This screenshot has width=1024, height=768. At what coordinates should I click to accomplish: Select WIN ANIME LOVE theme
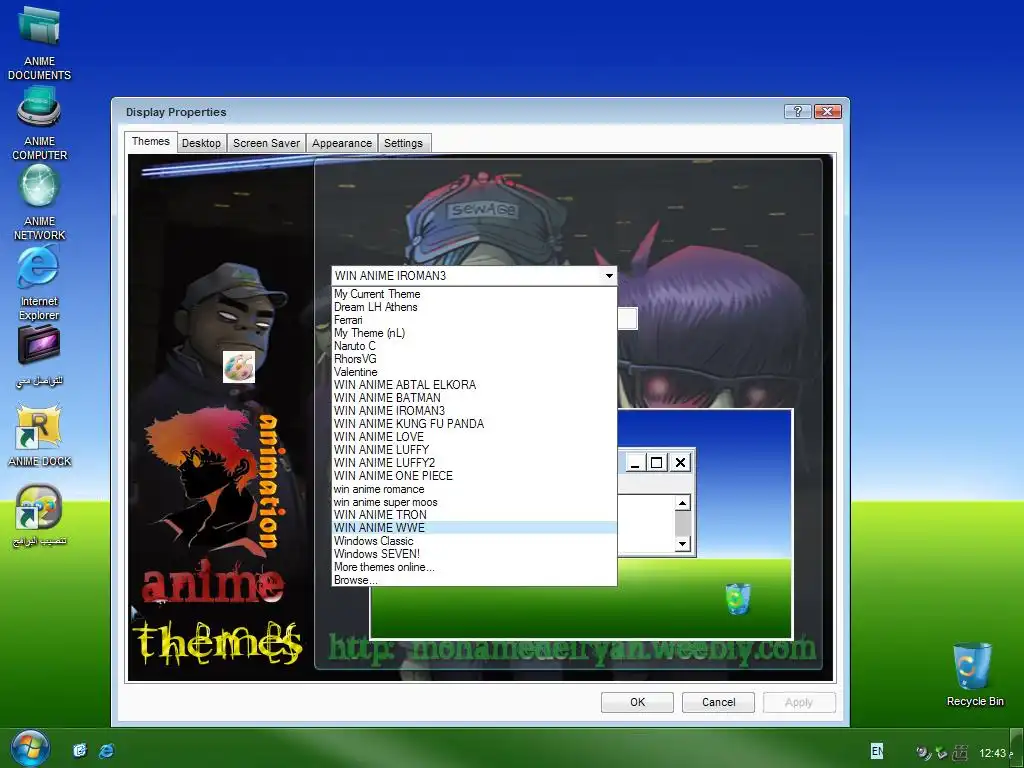[x=474, y=437]
